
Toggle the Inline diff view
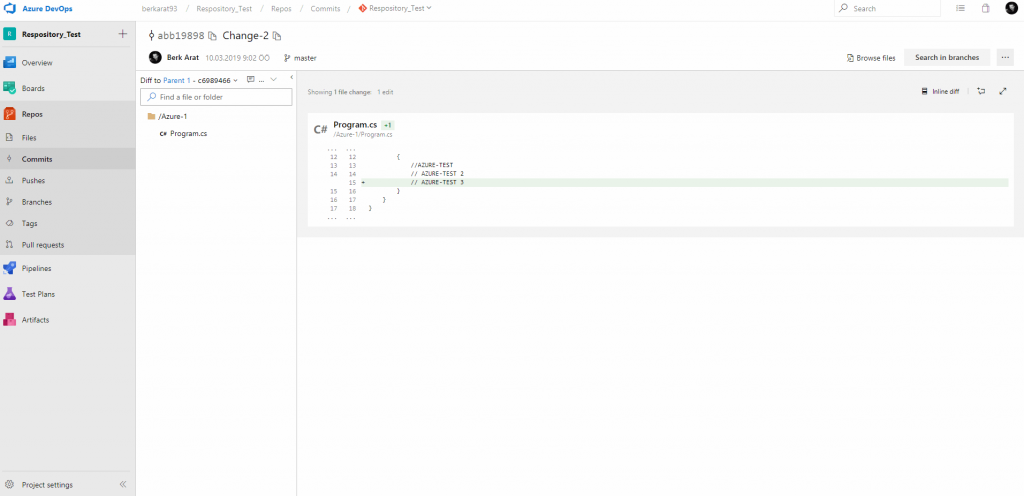[x=940, y=91]
